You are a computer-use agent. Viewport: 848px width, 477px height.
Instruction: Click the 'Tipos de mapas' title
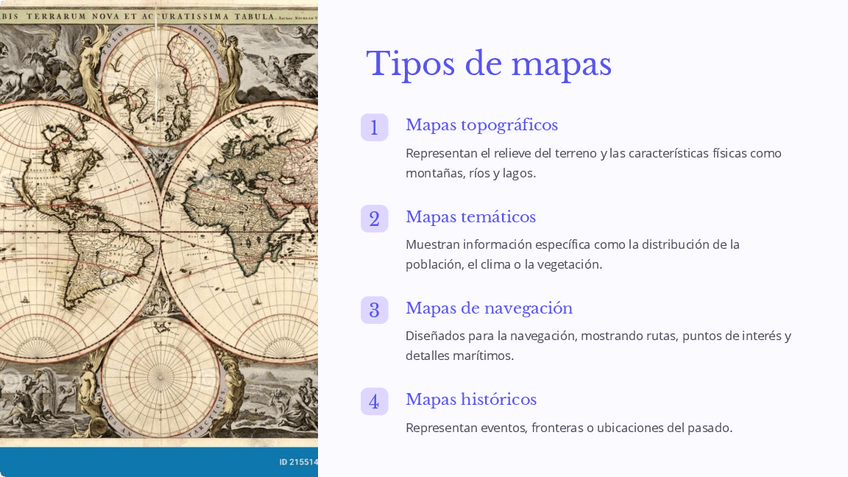pyautogui.click(x=488, y=64)
